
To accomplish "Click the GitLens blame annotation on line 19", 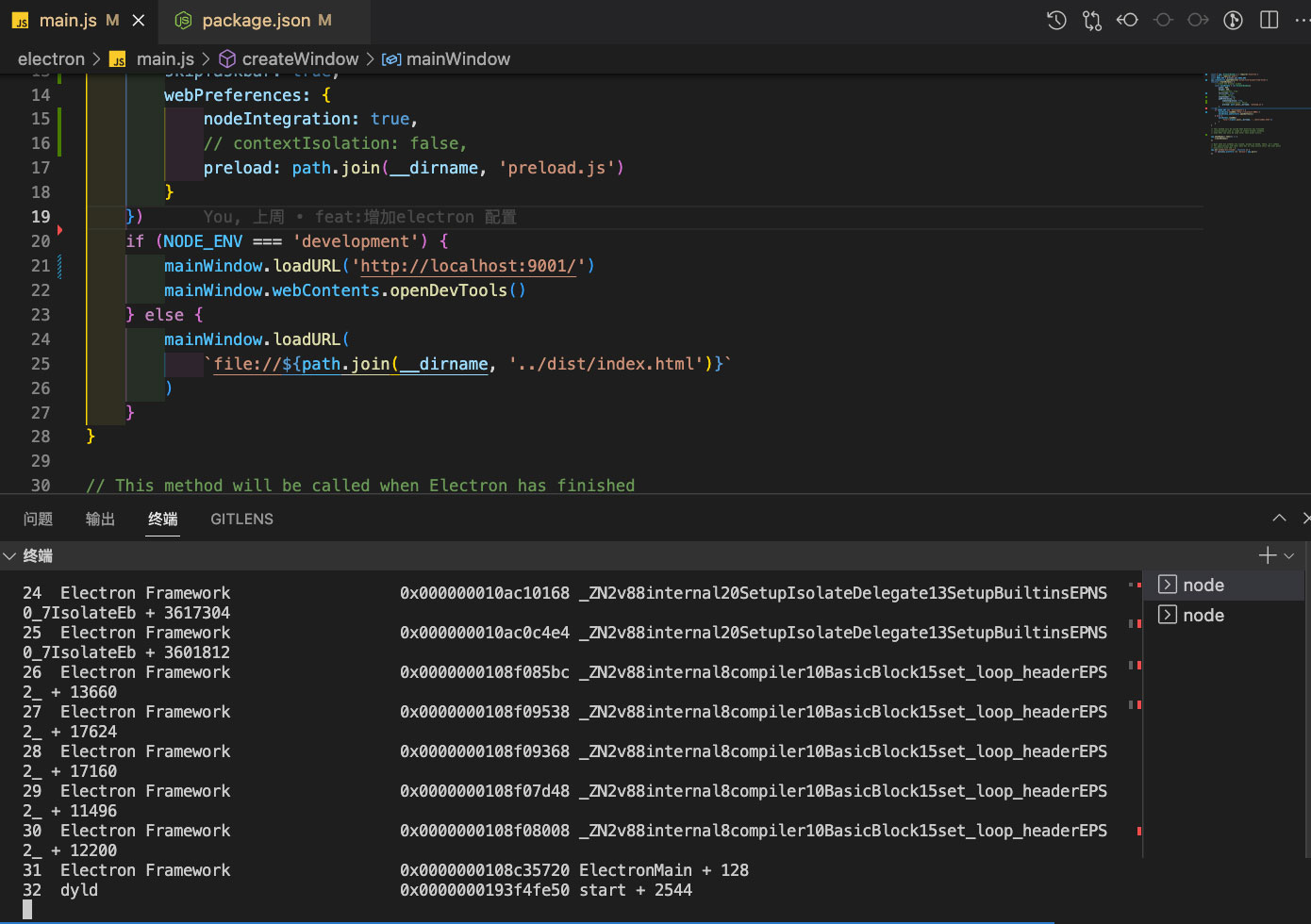I will click(359, 217).
